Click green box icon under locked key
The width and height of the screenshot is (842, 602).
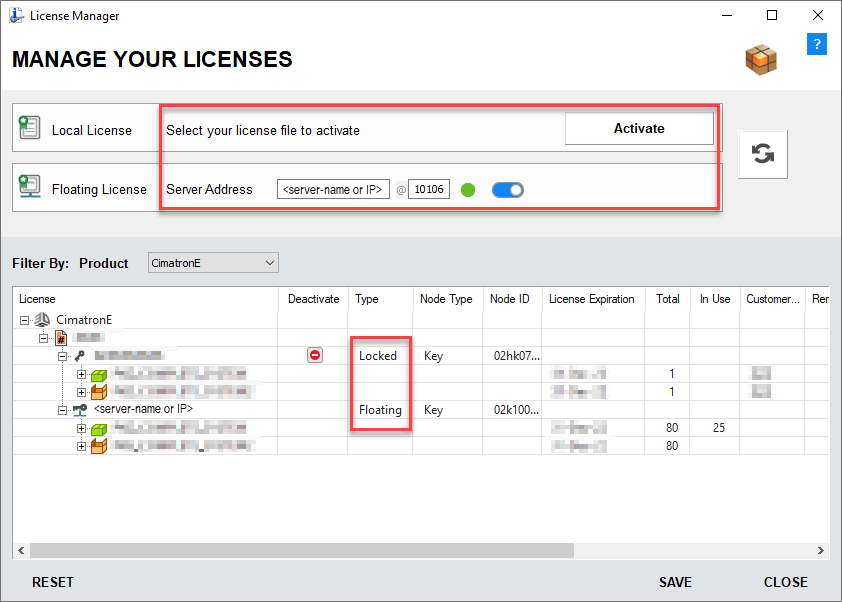pyautogui.click(x=99, y=375)
